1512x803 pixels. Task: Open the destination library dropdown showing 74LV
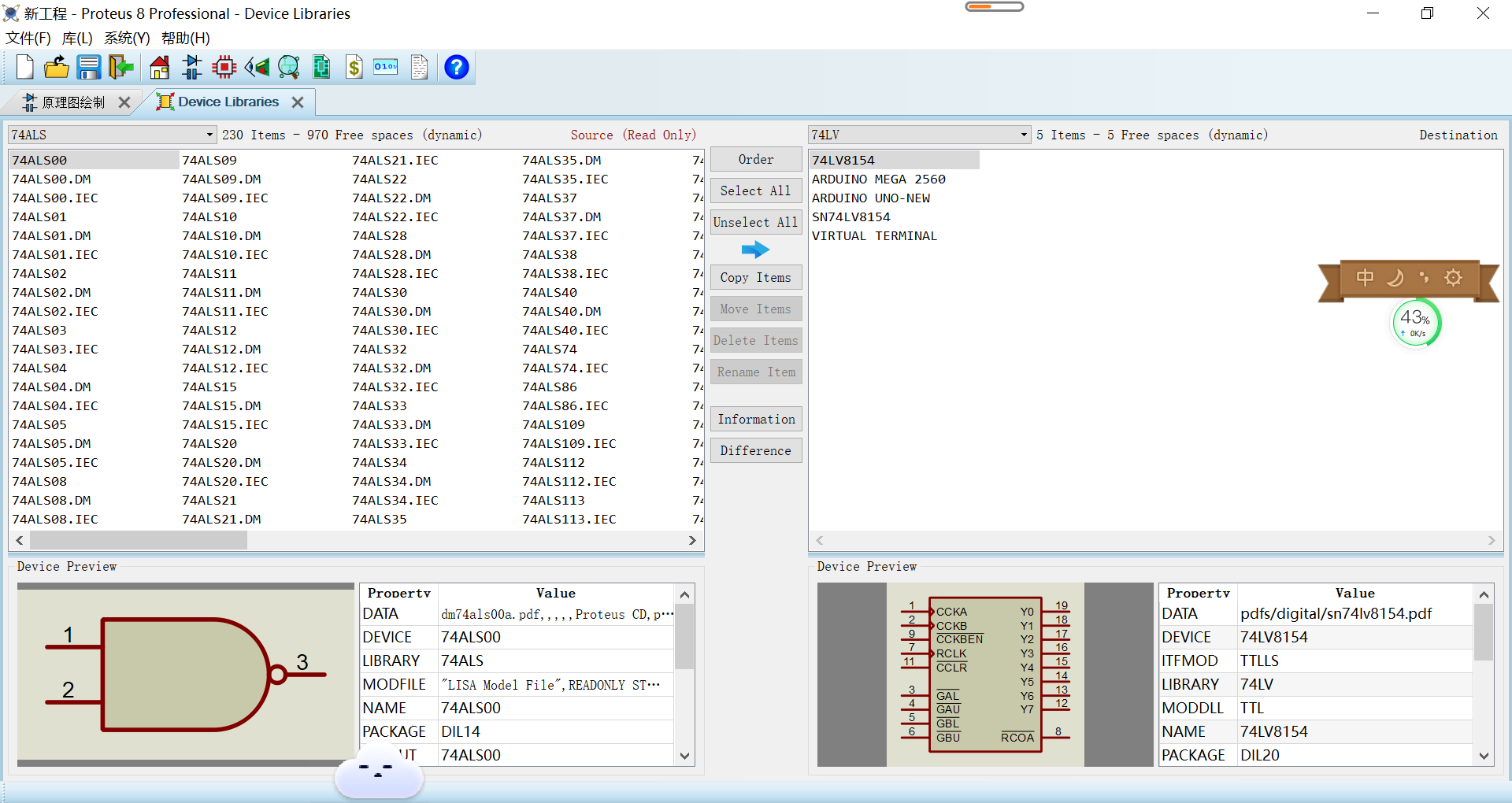1021,135
